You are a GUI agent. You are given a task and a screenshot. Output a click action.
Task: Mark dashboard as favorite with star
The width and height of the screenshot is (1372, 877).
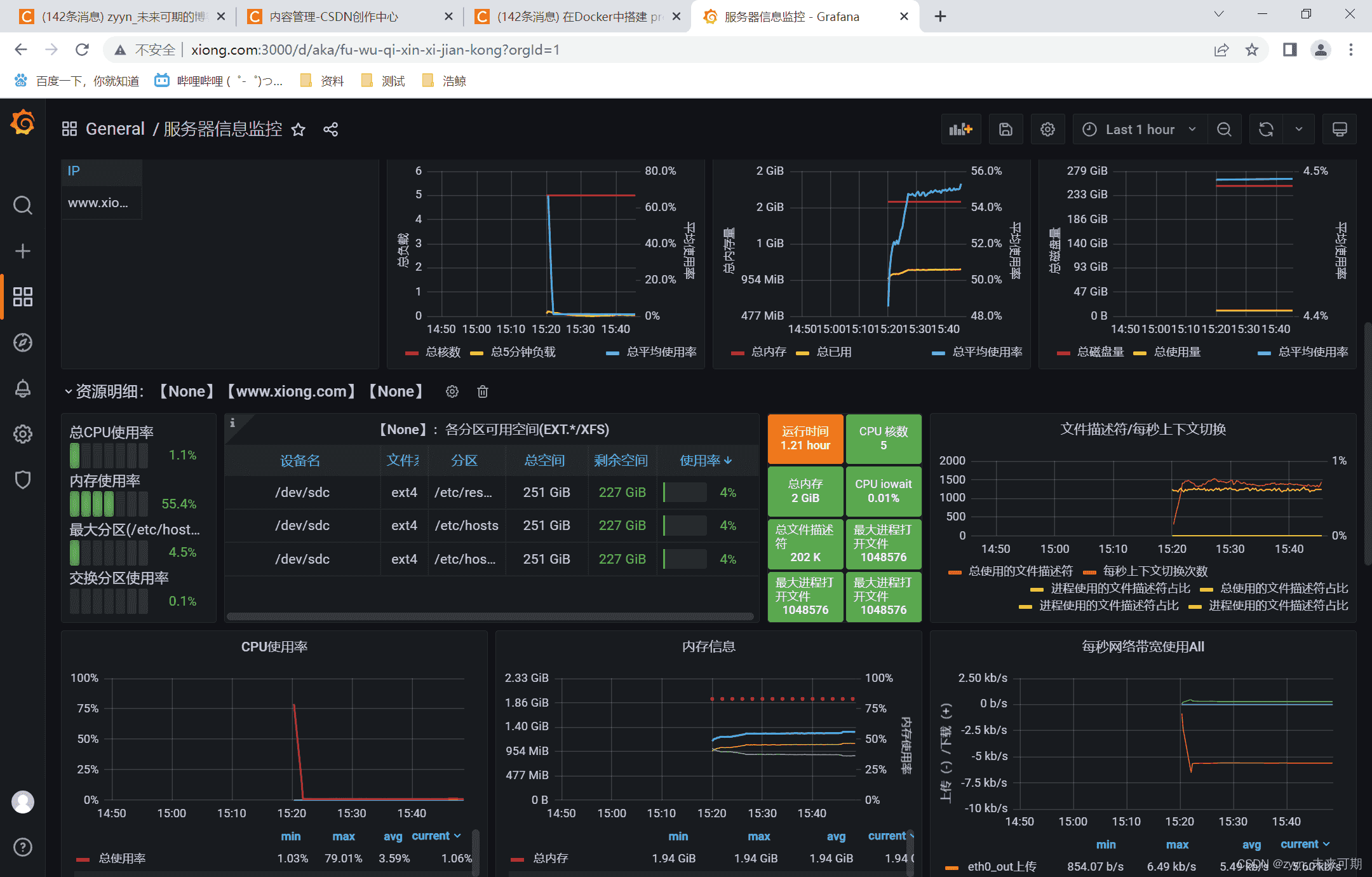click(x=299, y=130)
